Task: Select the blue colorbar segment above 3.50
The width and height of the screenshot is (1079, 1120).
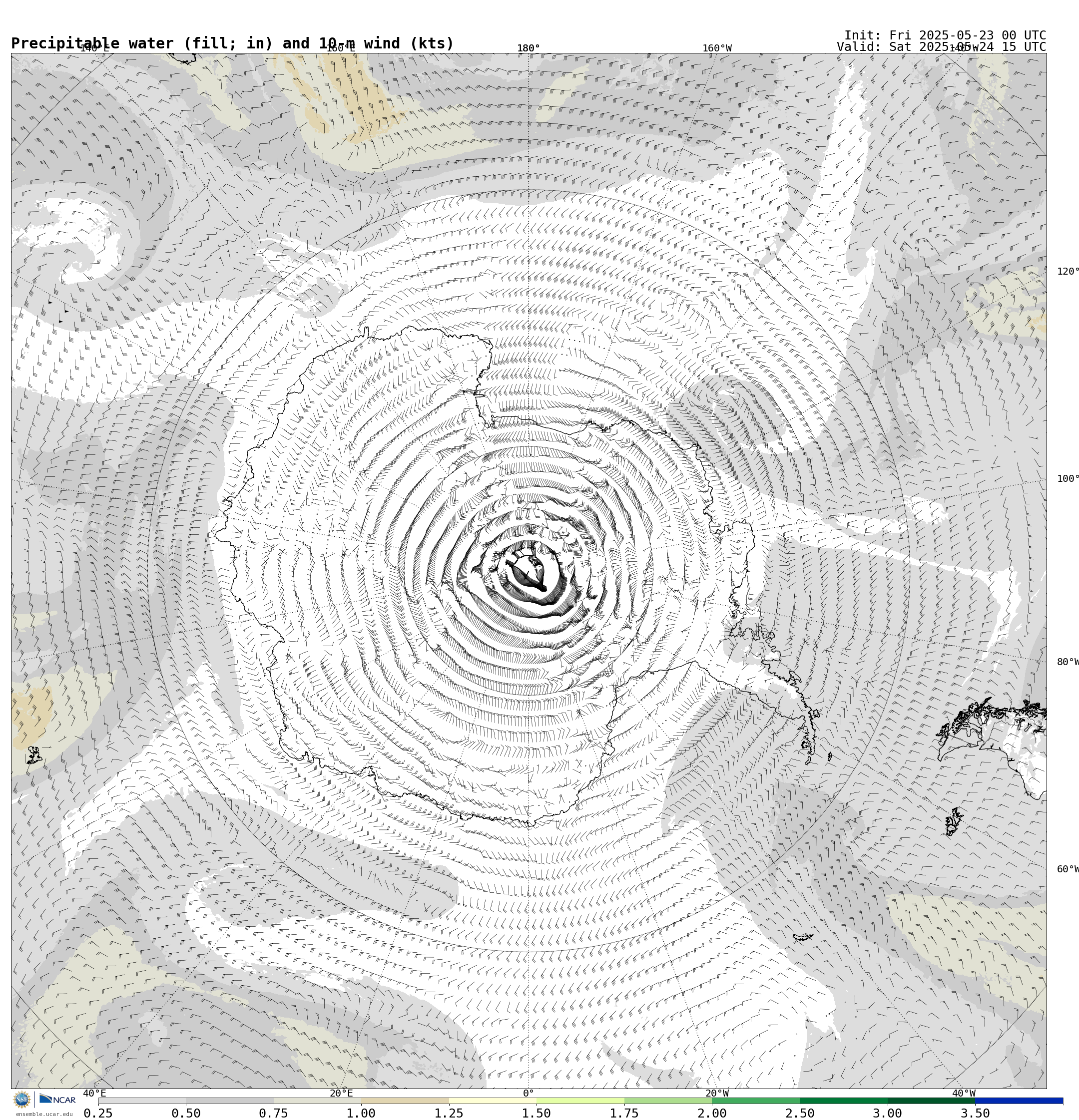Action: click(1019, 1101)
